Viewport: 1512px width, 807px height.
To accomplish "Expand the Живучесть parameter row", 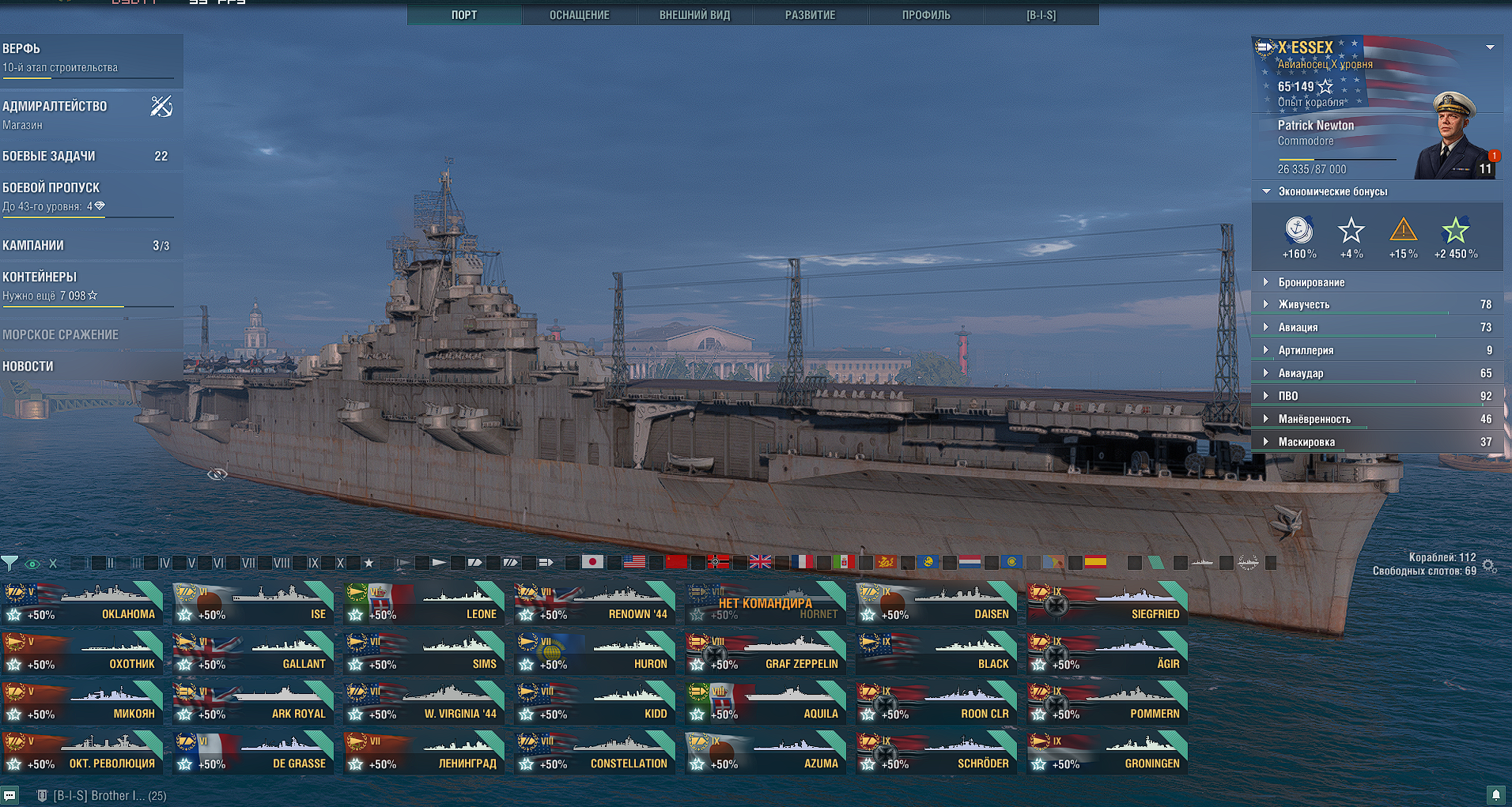I will 1377,304.
